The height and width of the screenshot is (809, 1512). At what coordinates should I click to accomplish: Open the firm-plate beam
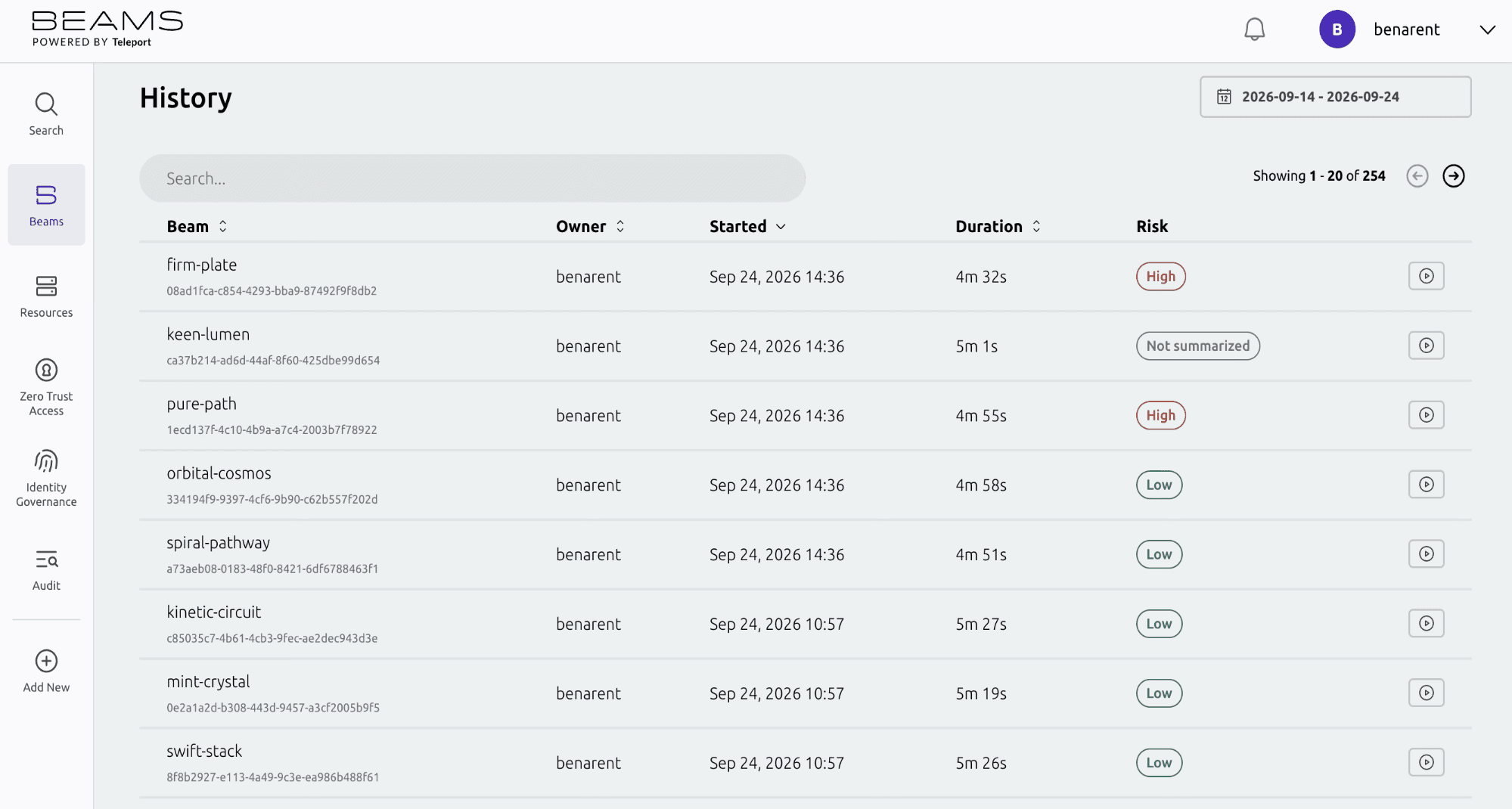[x=806, y=277]
